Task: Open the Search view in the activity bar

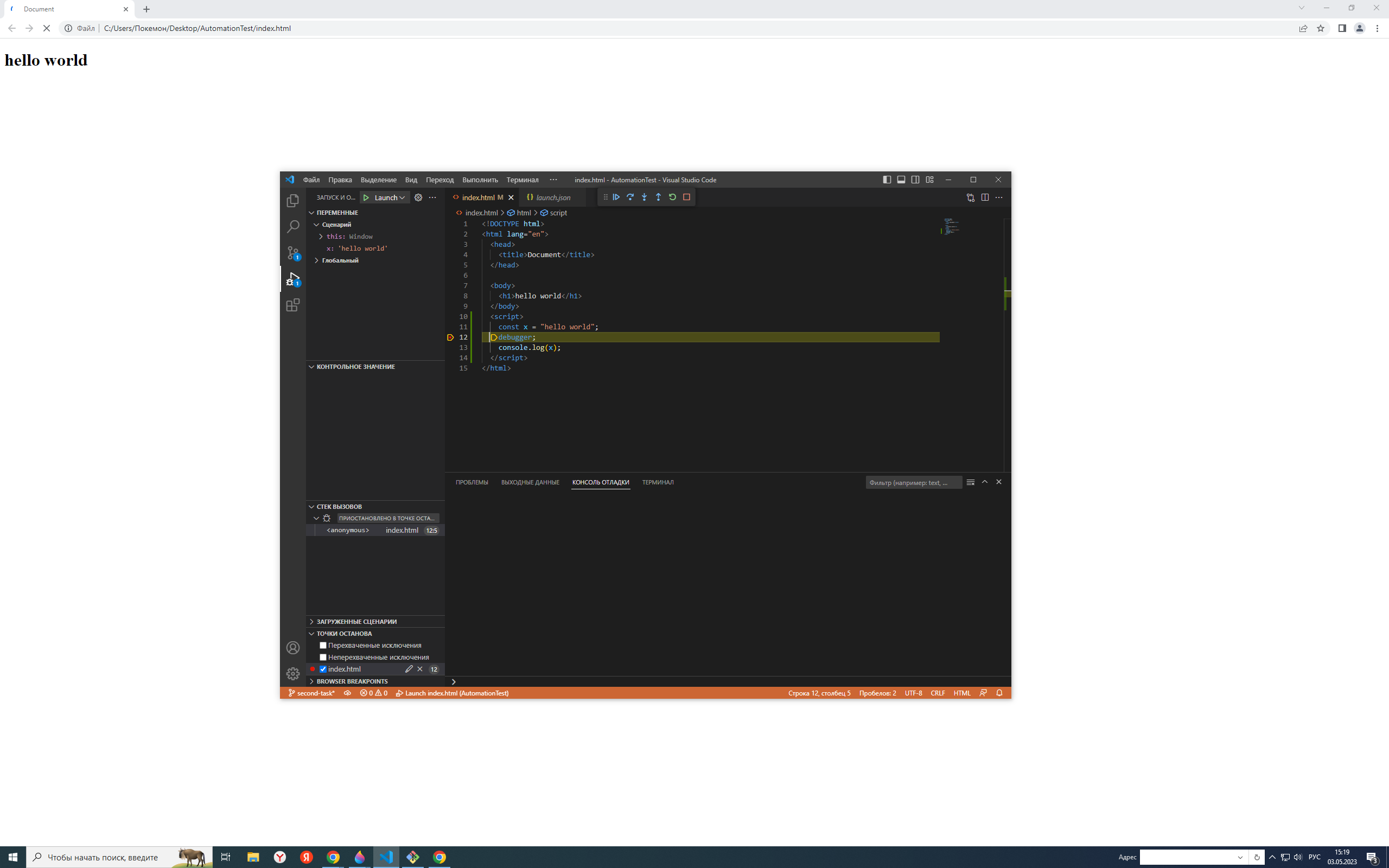Action: point(293,226)
